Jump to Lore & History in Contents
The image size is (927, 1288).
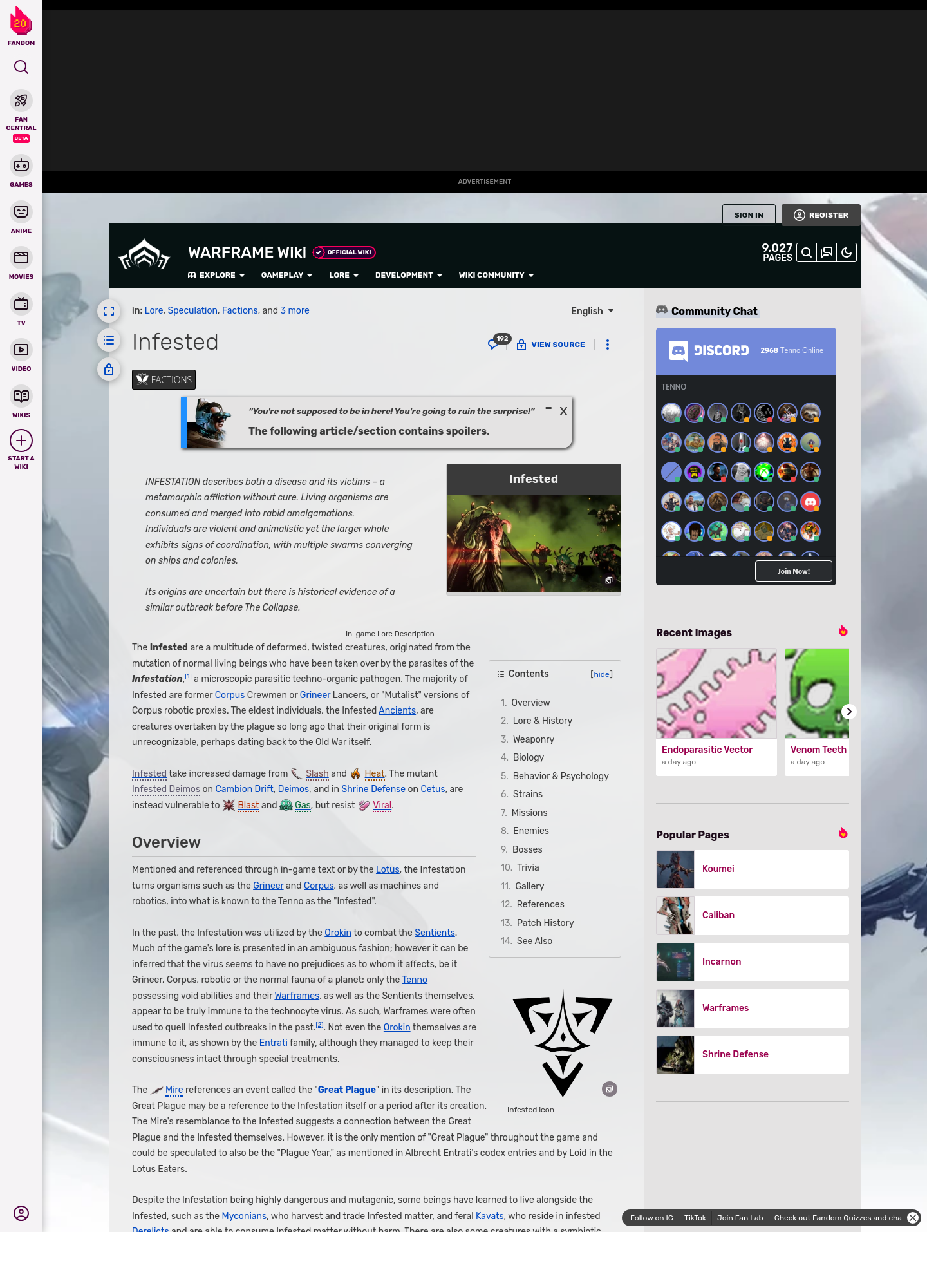pos(543,721)
